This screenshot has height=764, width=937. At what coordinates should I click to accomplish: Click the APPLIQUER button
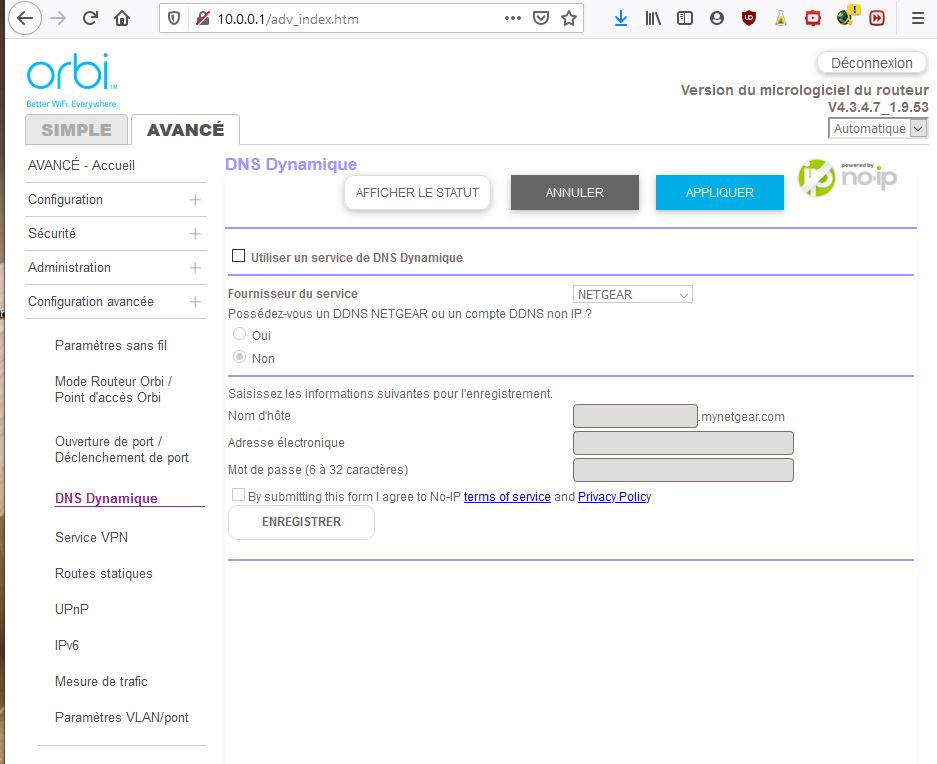719,193
